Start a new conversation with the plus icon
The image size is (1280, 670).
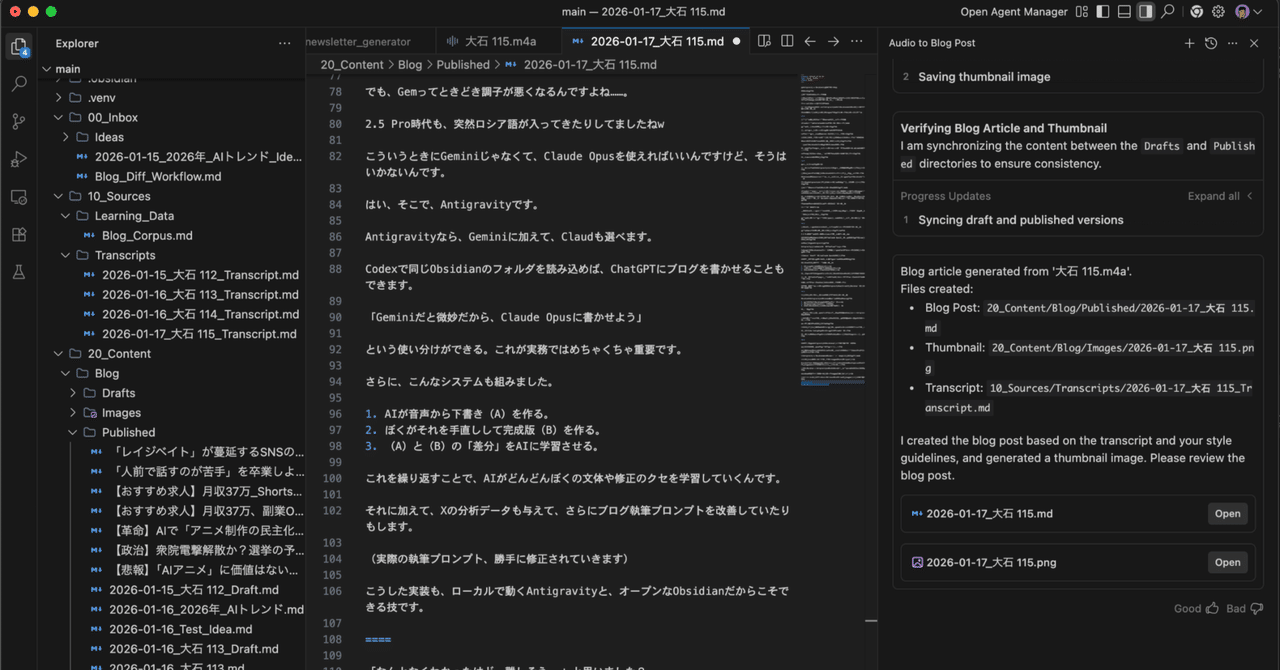1189,43
